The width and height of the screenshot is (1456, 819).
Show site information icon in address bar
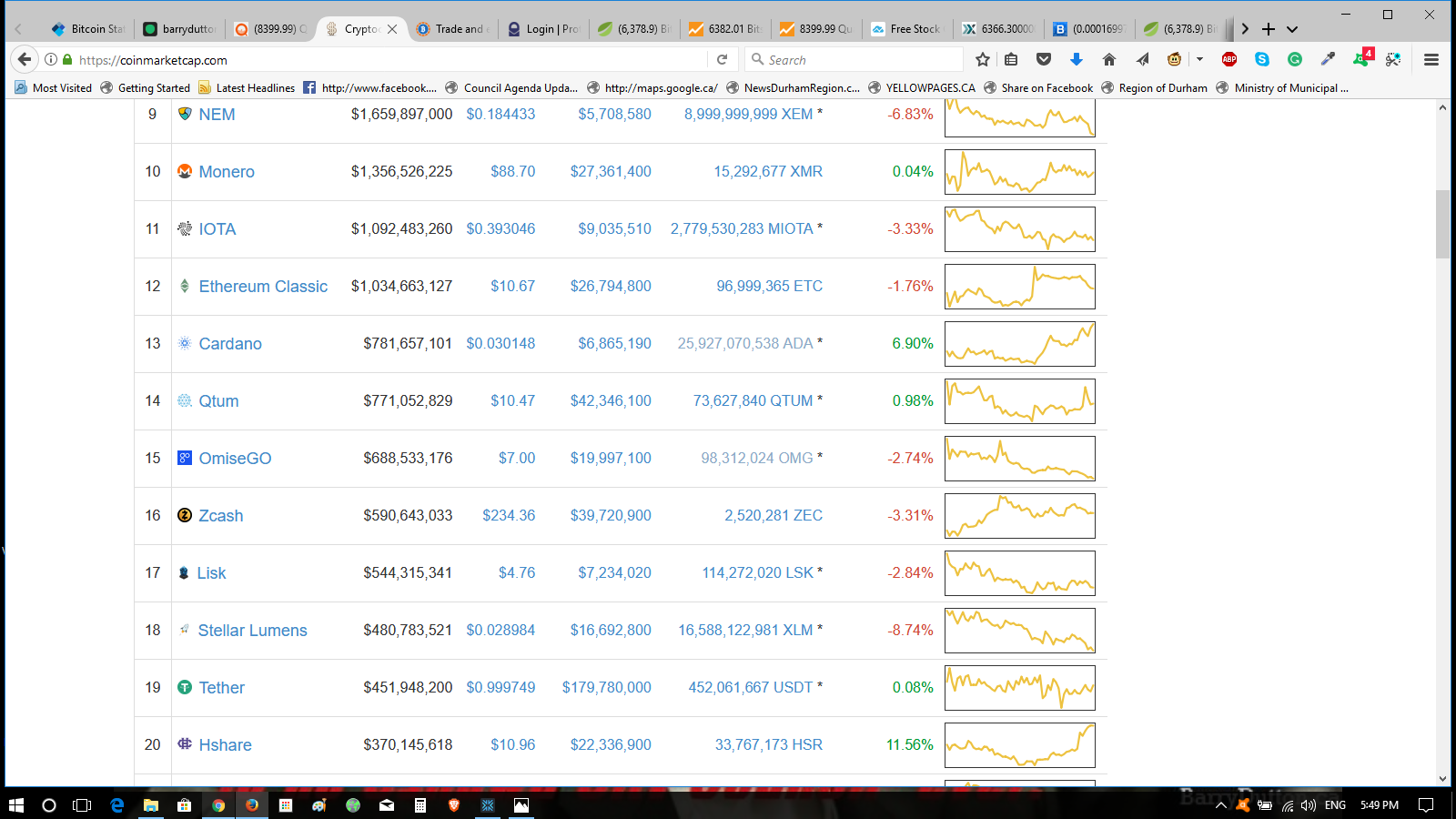point(51,59)
